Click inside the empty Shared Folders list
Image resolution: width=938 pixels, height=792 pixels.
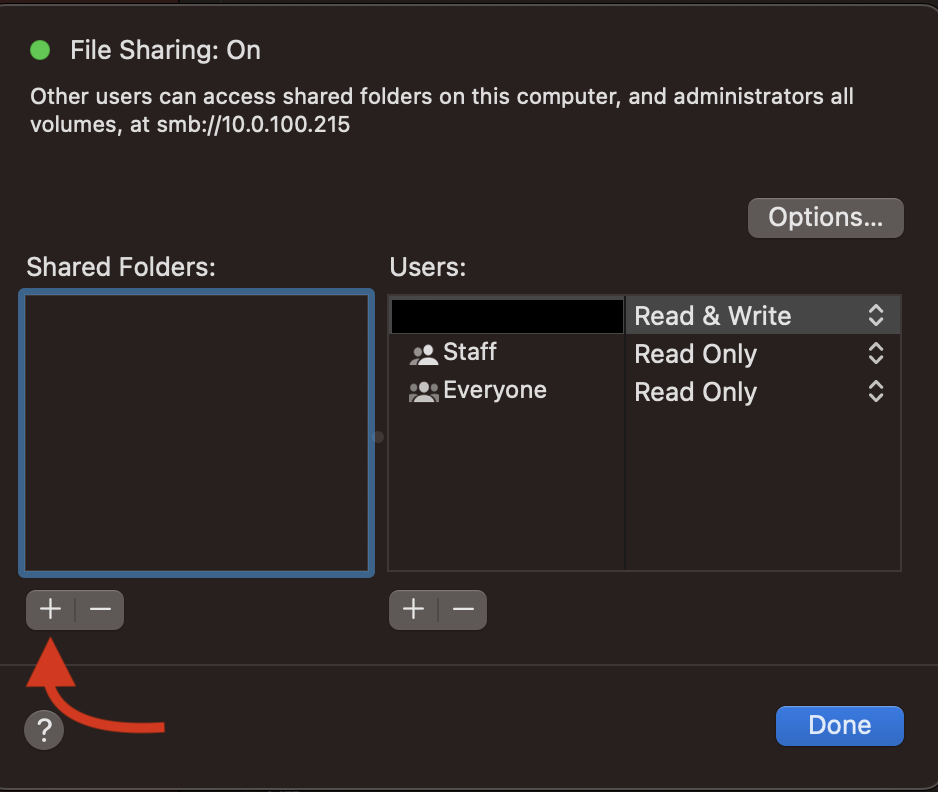click(196, 432)
